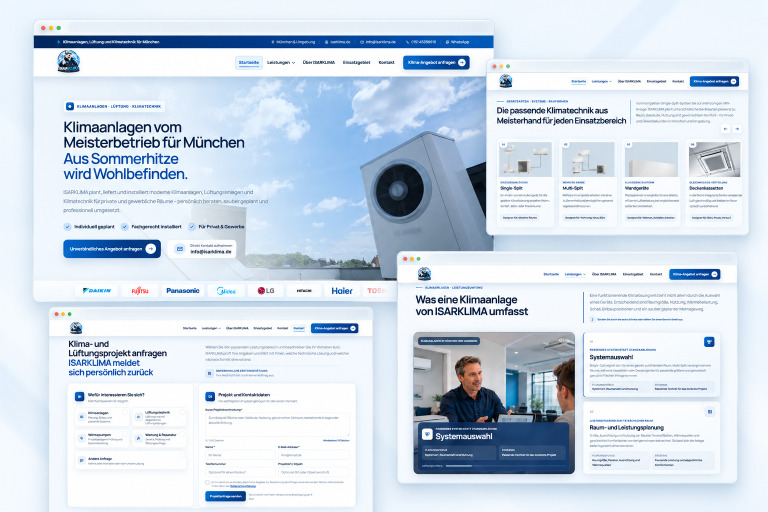768x512 pixels.
Task: Click the blue icon on the Systemauswahl card
Action: [x=709, y=342]
